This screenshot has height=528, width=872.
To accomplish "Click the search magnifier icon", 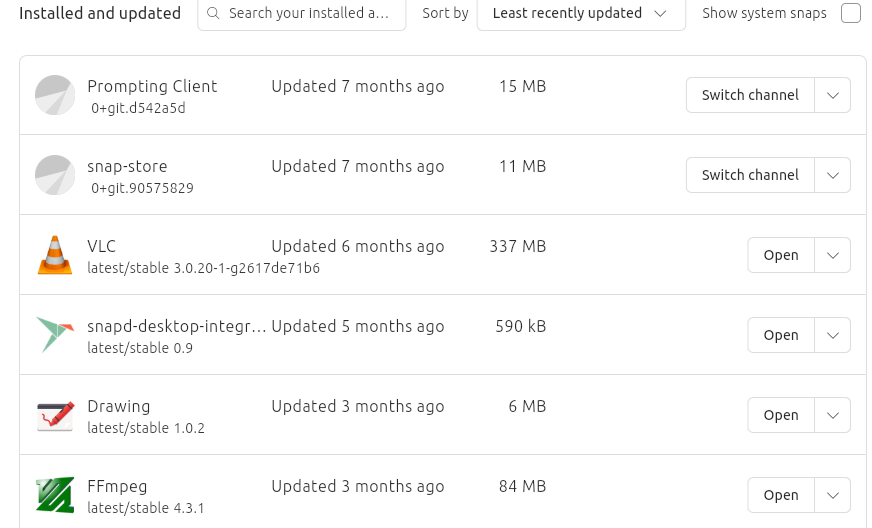I will (213, 14).
